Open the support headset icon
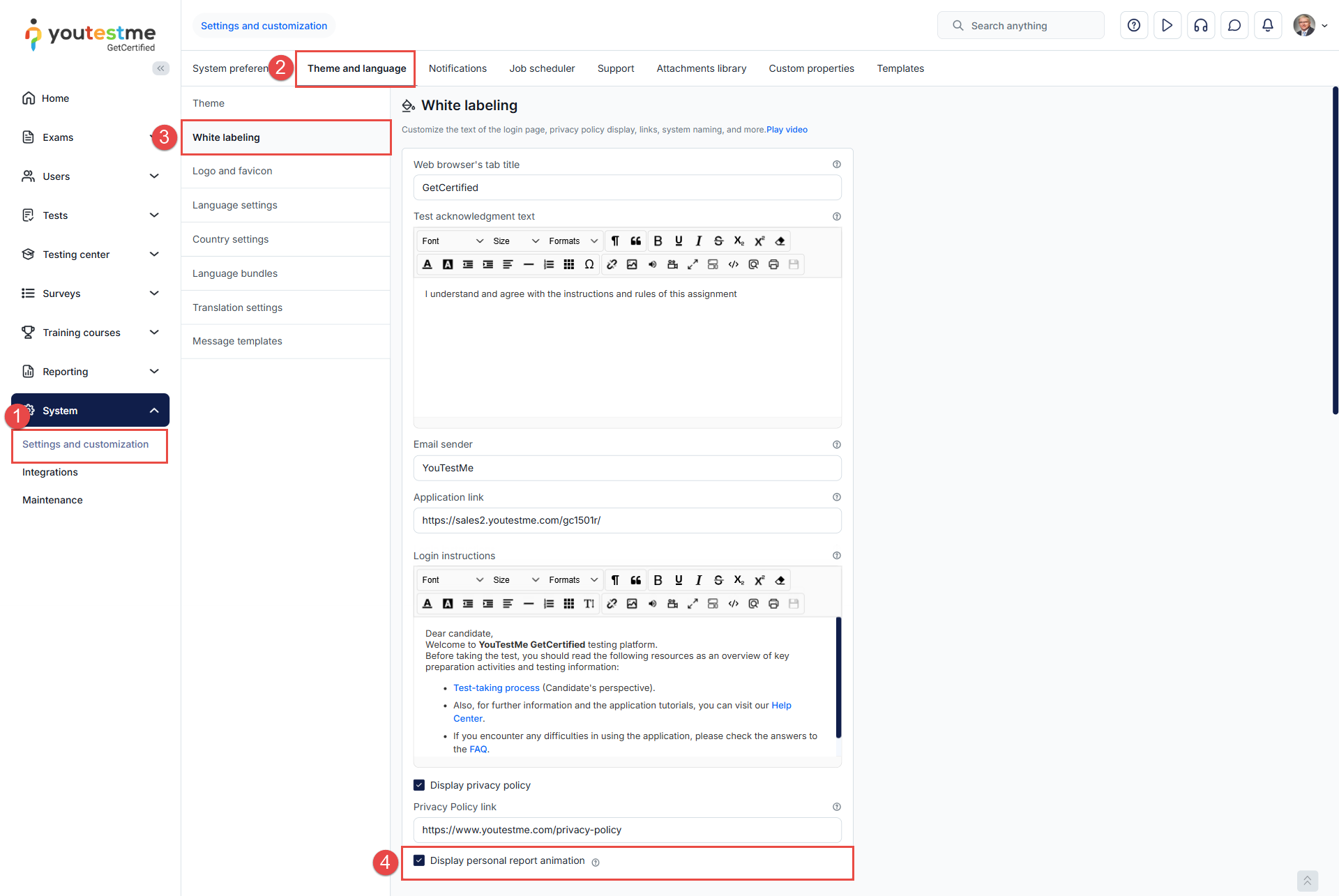The image size is (1339, 896). tap(1201, 26)
